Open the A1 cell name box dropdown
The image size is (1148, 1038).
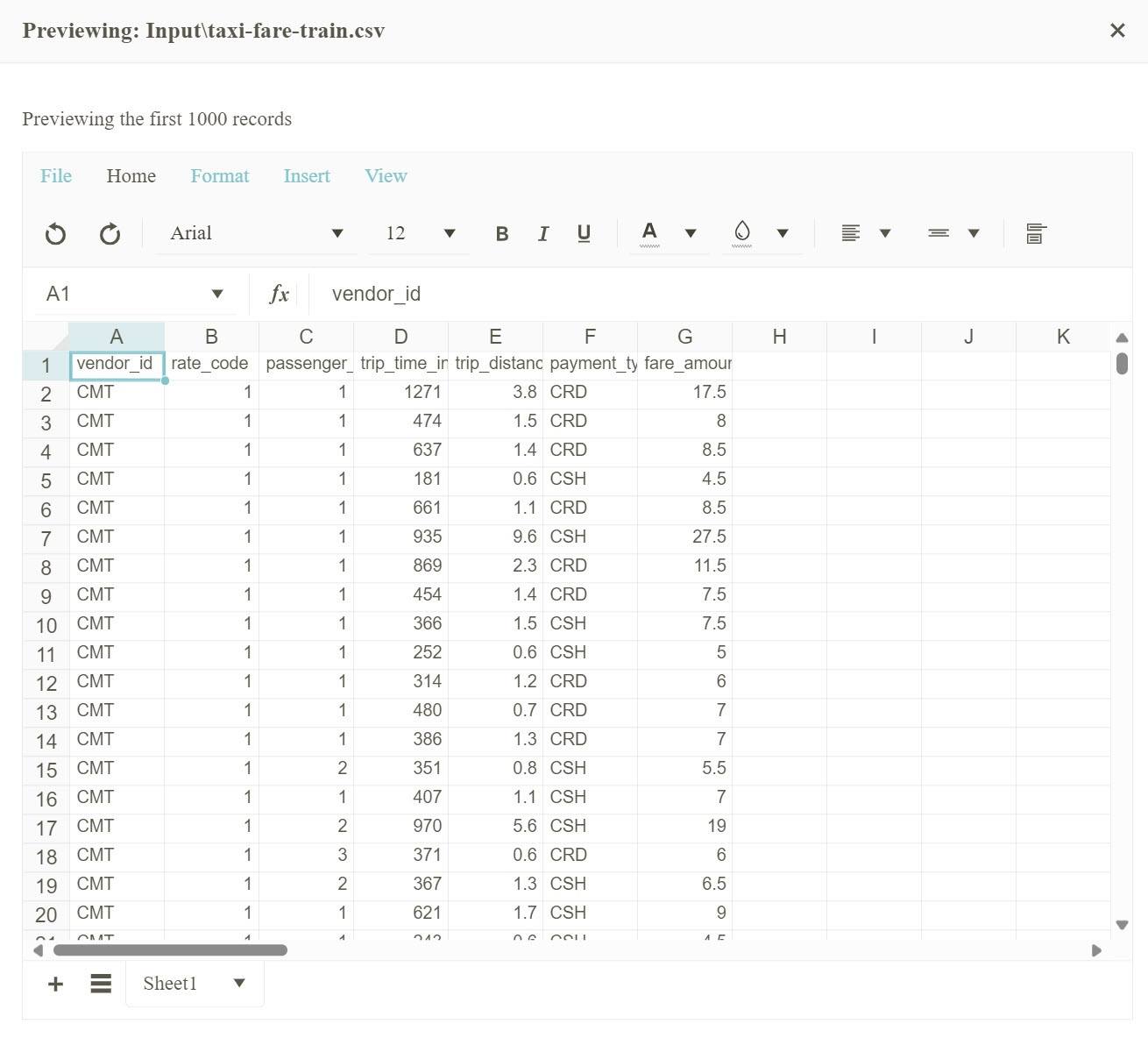click(217, 294)
